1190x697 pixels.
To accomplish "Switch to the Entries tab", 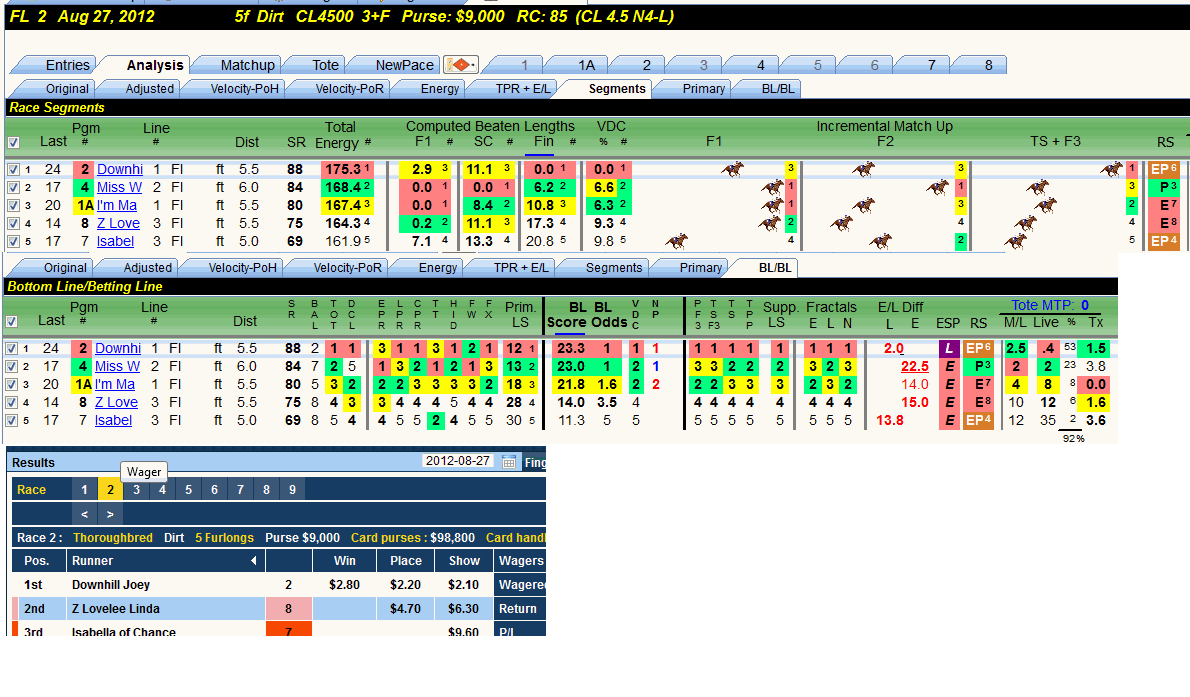I will pyautogui.click(x=68, y=65).
